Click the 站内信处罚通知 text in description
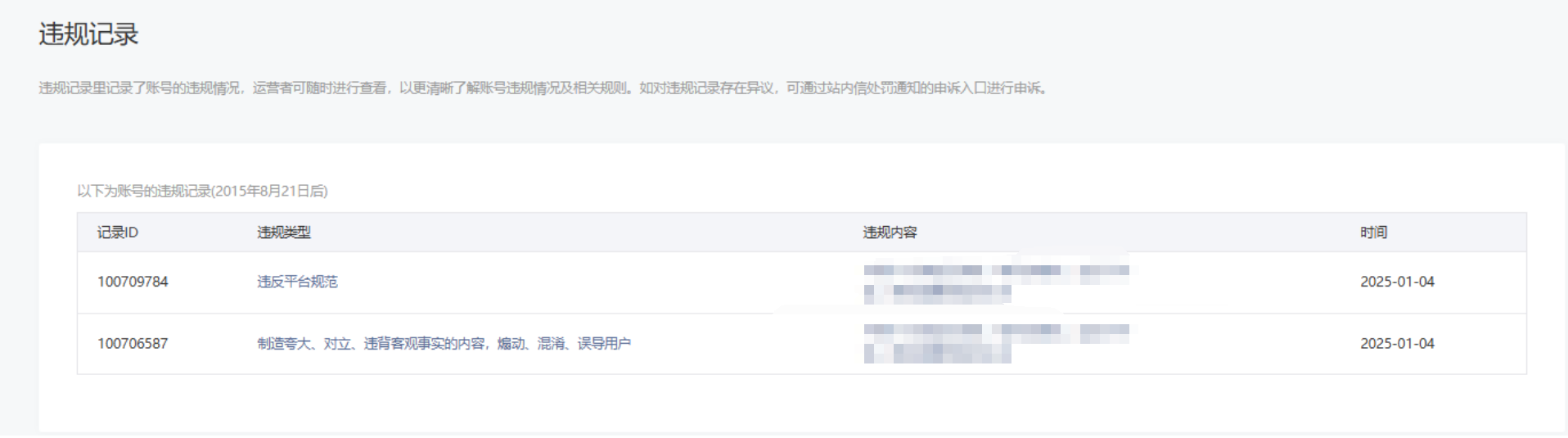This screenshot has height=438, width=1568. click(x=873, y=88)
